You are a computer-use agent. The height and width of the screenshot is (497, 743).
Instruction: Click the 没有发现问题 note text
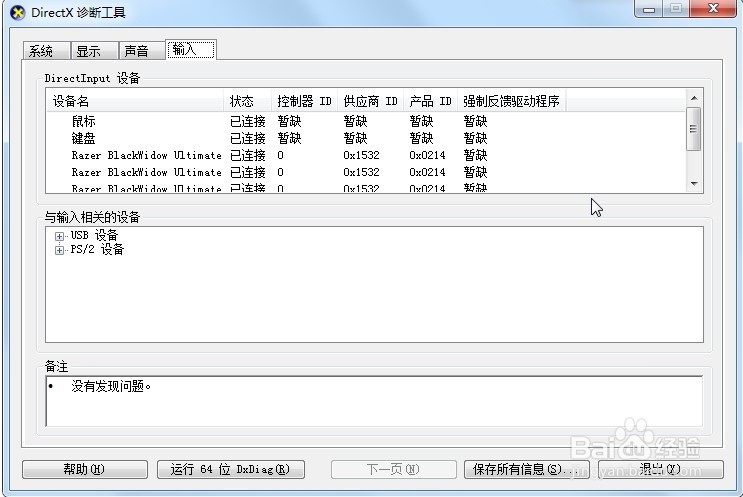pyautogui.click(x=111, y=386)
